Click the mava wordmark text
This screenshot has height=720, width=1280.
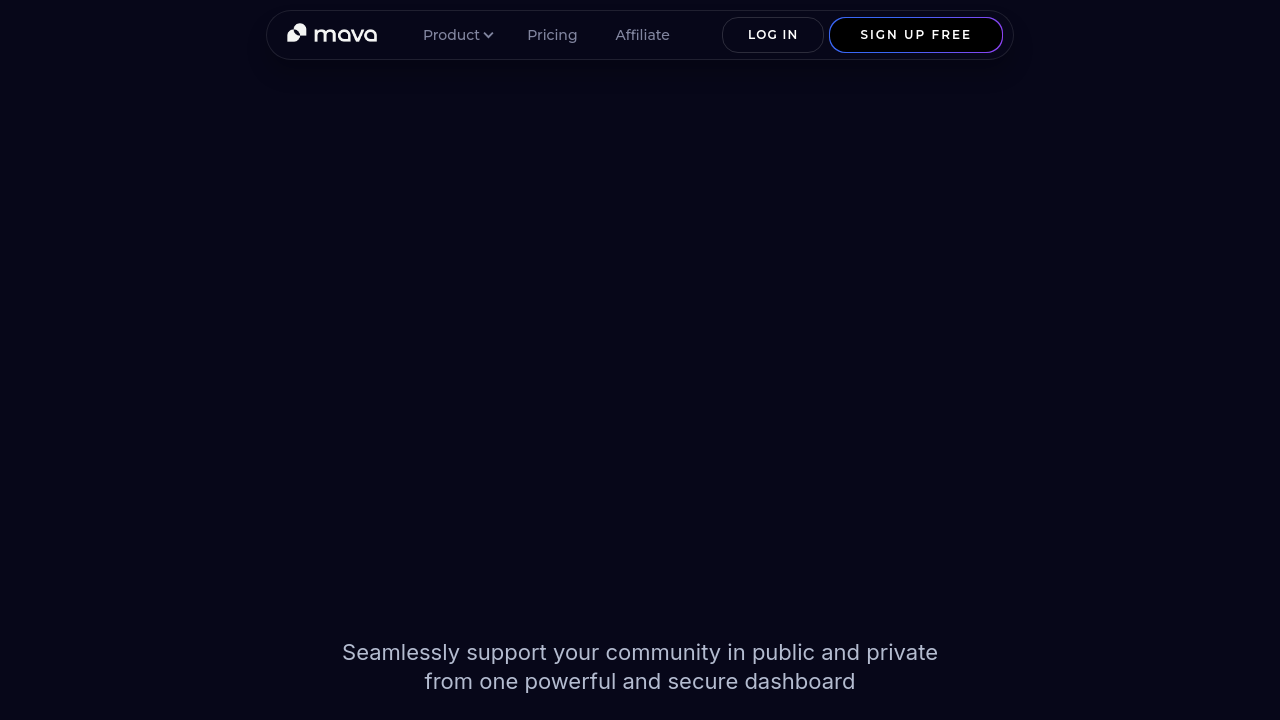345,35
